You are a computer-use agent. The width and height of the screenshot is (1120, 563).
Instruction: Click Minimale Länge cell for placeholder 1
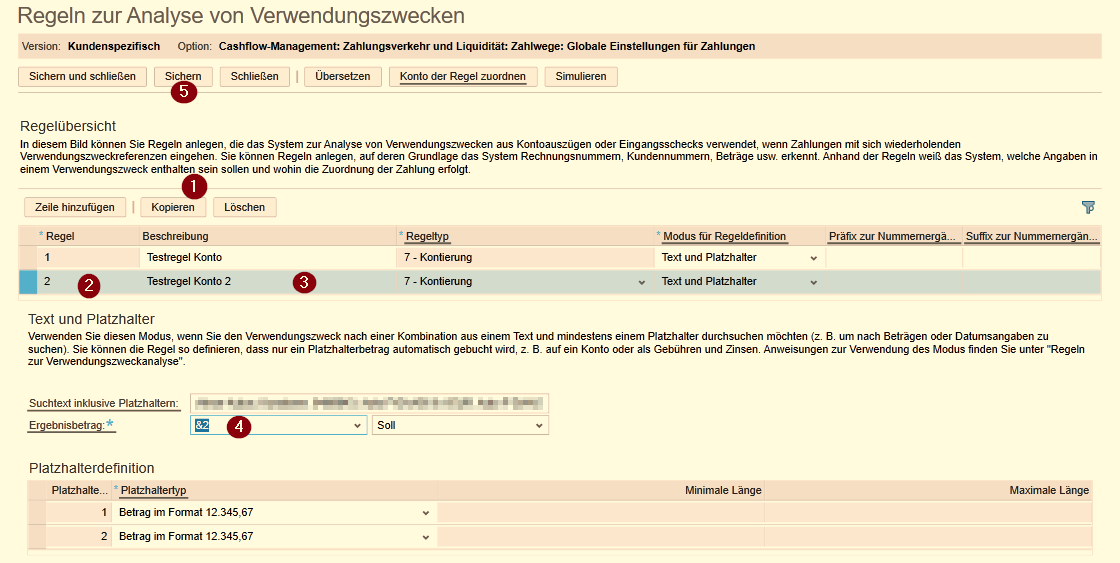pyautogui.click(x=600, y=512)
